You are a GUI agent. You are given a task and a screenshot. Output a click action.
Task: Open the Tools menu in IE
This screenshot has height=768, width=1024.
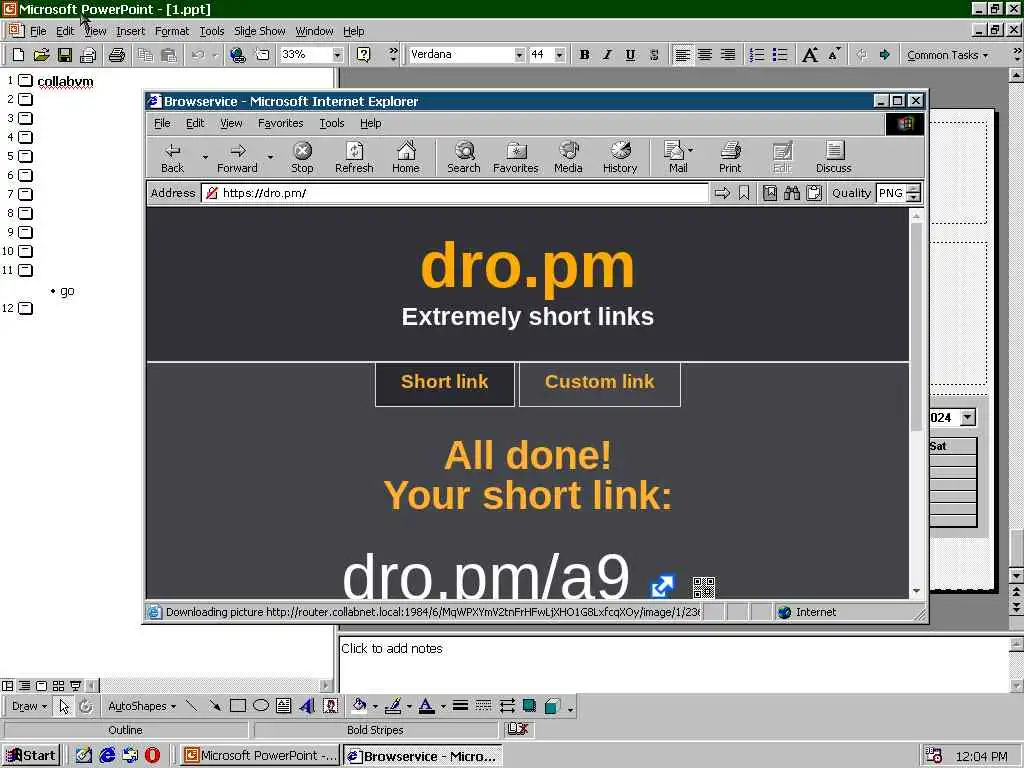[332, 123]
